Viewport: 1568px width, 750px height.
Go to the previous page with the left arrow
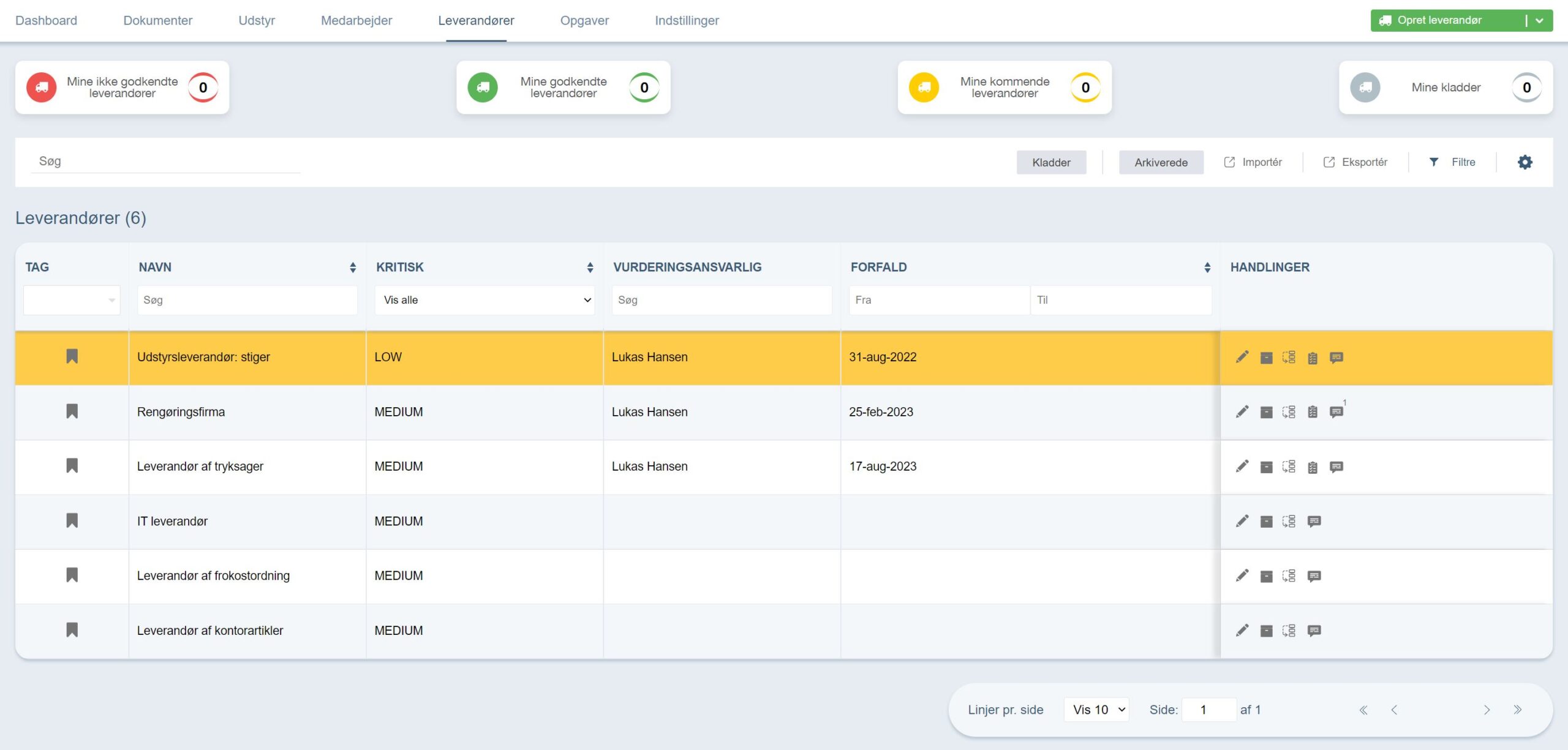(1394, 710)
